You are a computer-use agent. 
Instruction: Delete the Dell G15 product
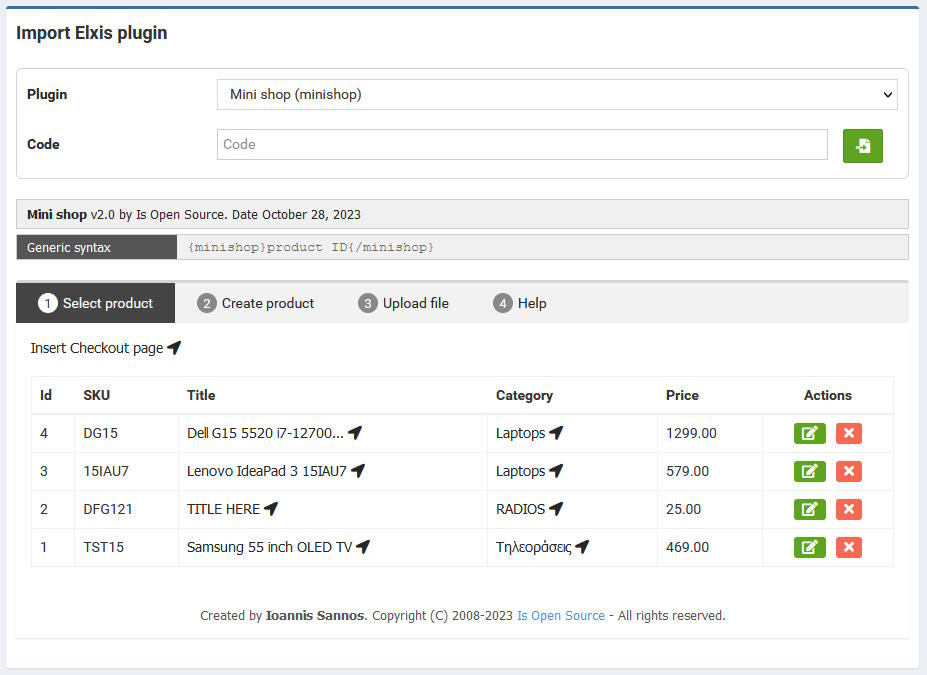[x=849, y=433]
